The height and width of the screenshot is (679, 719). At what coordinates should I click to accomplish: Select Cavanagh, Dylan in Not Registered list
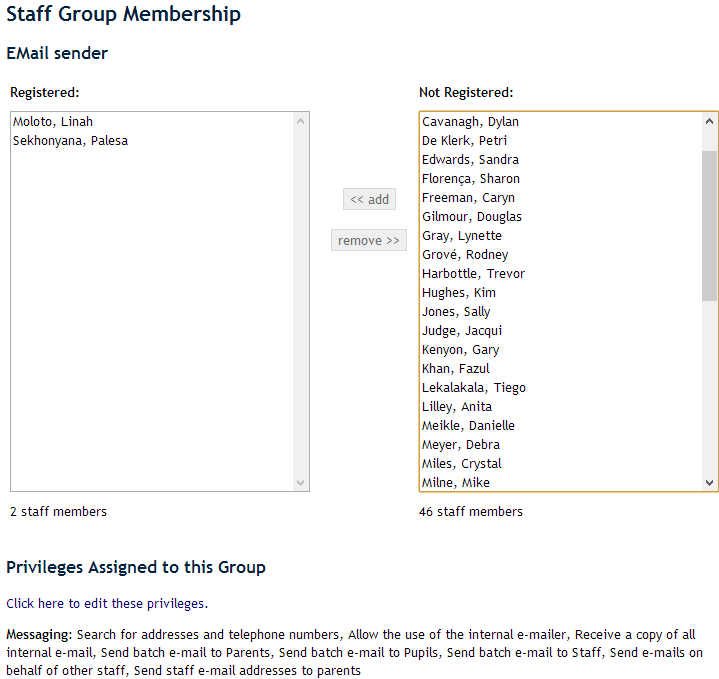470,122
